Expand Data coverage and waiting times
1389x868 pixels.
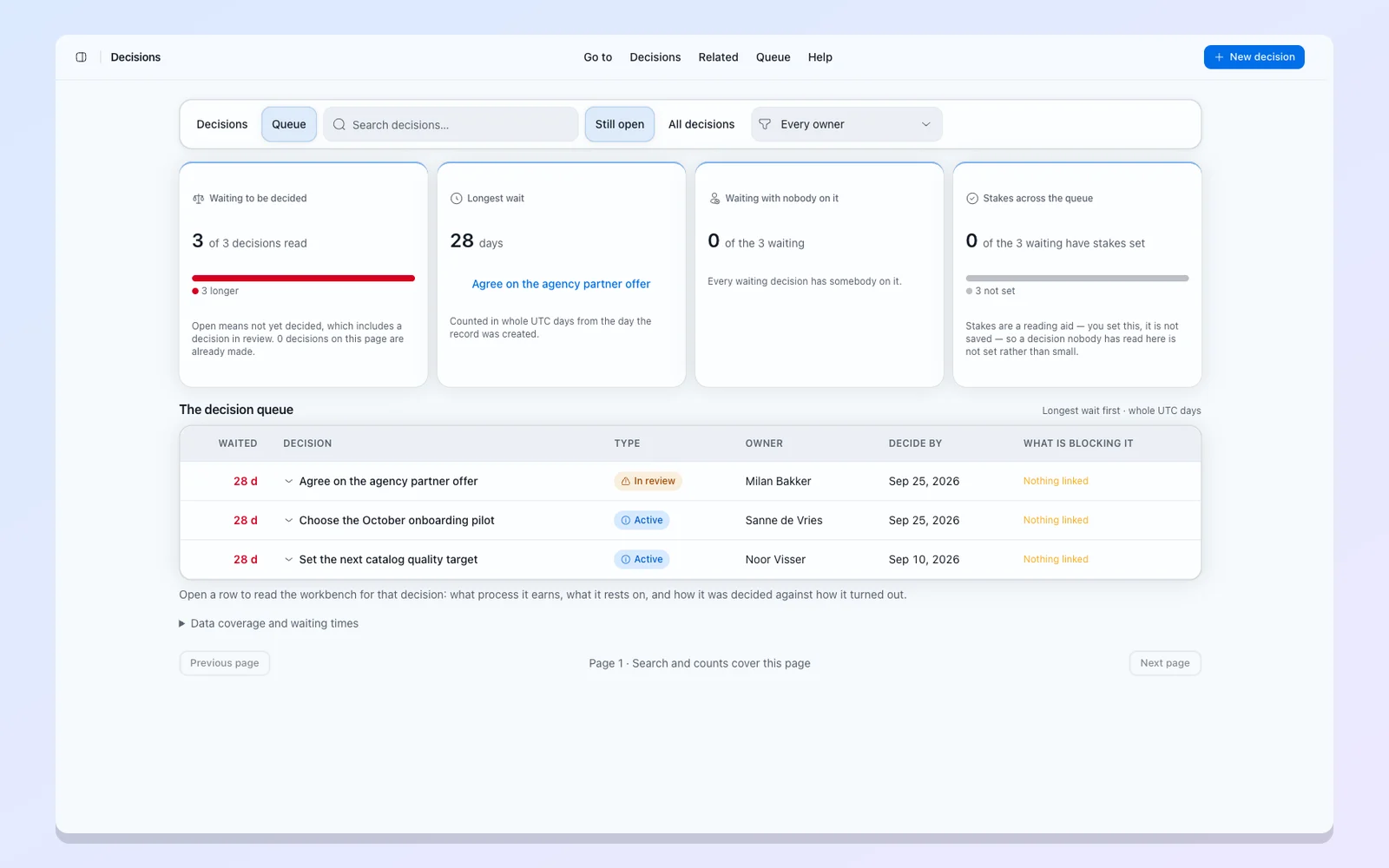point(268,623)
